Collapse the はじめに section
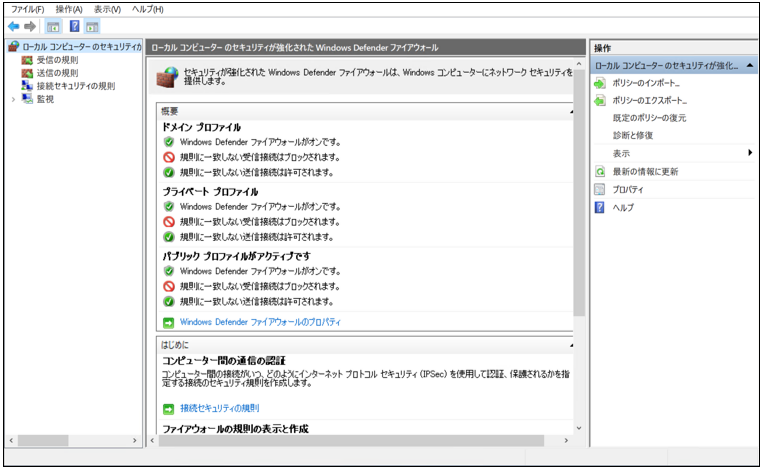The height and width of the screenshot is (469, 762). 571,346
